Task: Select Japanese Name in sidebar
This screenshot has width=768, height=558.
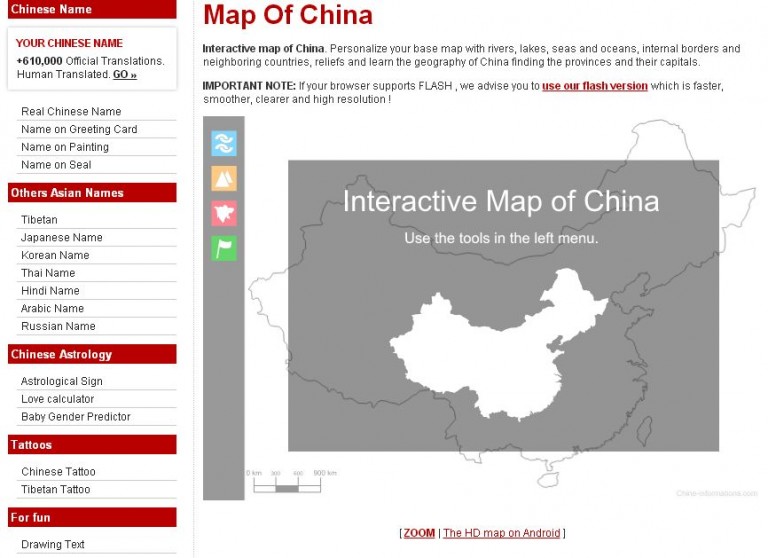Action: 62,238
